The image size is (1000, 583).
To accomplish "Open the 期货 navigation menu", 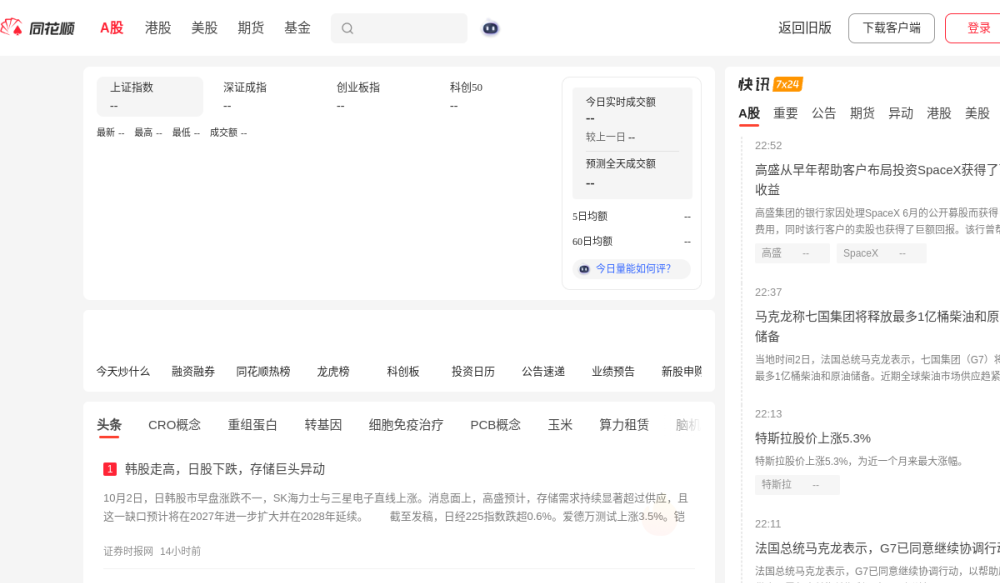I will (251, 28).
